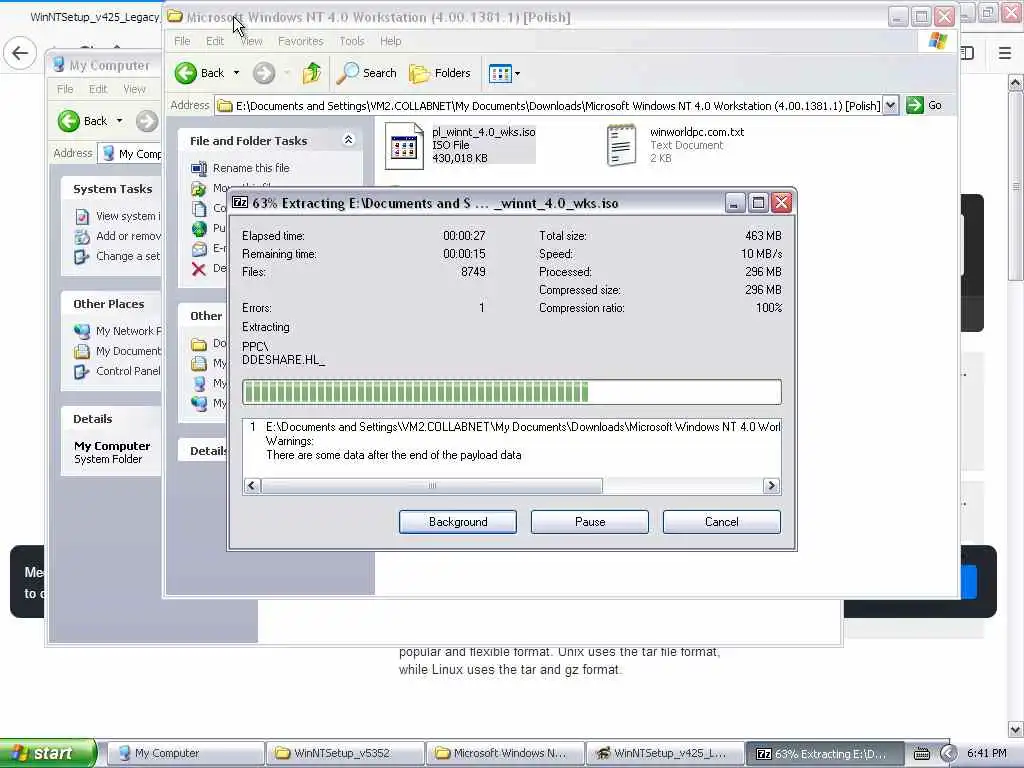Open the Back button history dropdown in NT window

(x=236, y=73)
